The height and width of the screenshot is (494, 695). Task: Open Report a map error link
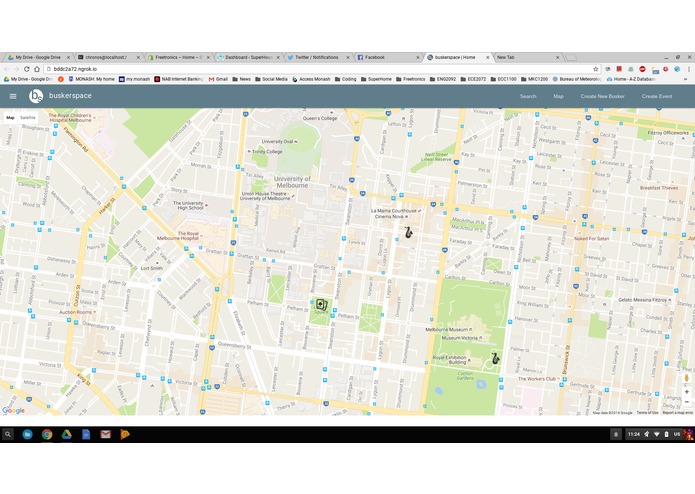677,412
